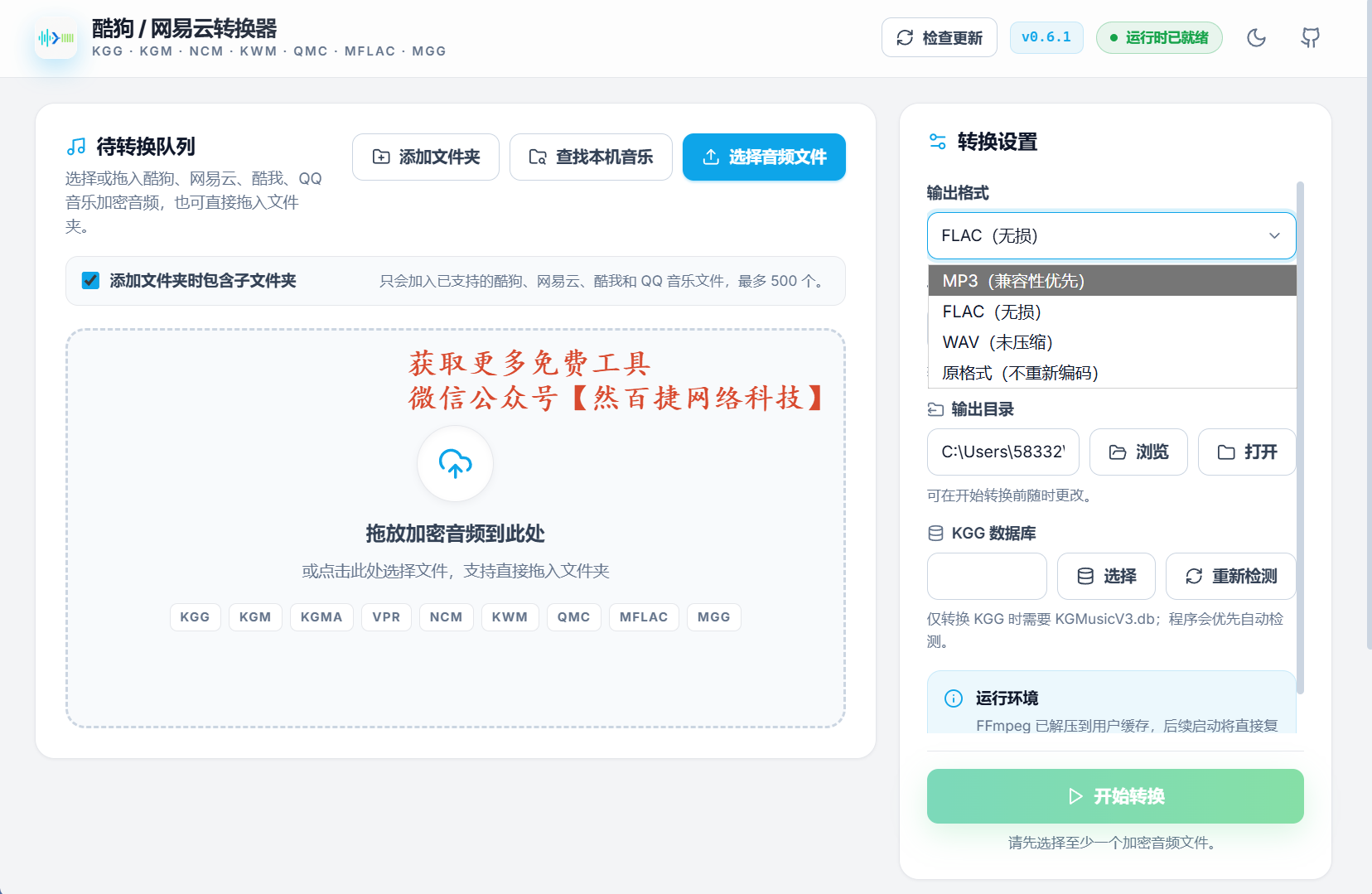Click the settings panel vertical scrollbar

click(x=1300, y=437)
